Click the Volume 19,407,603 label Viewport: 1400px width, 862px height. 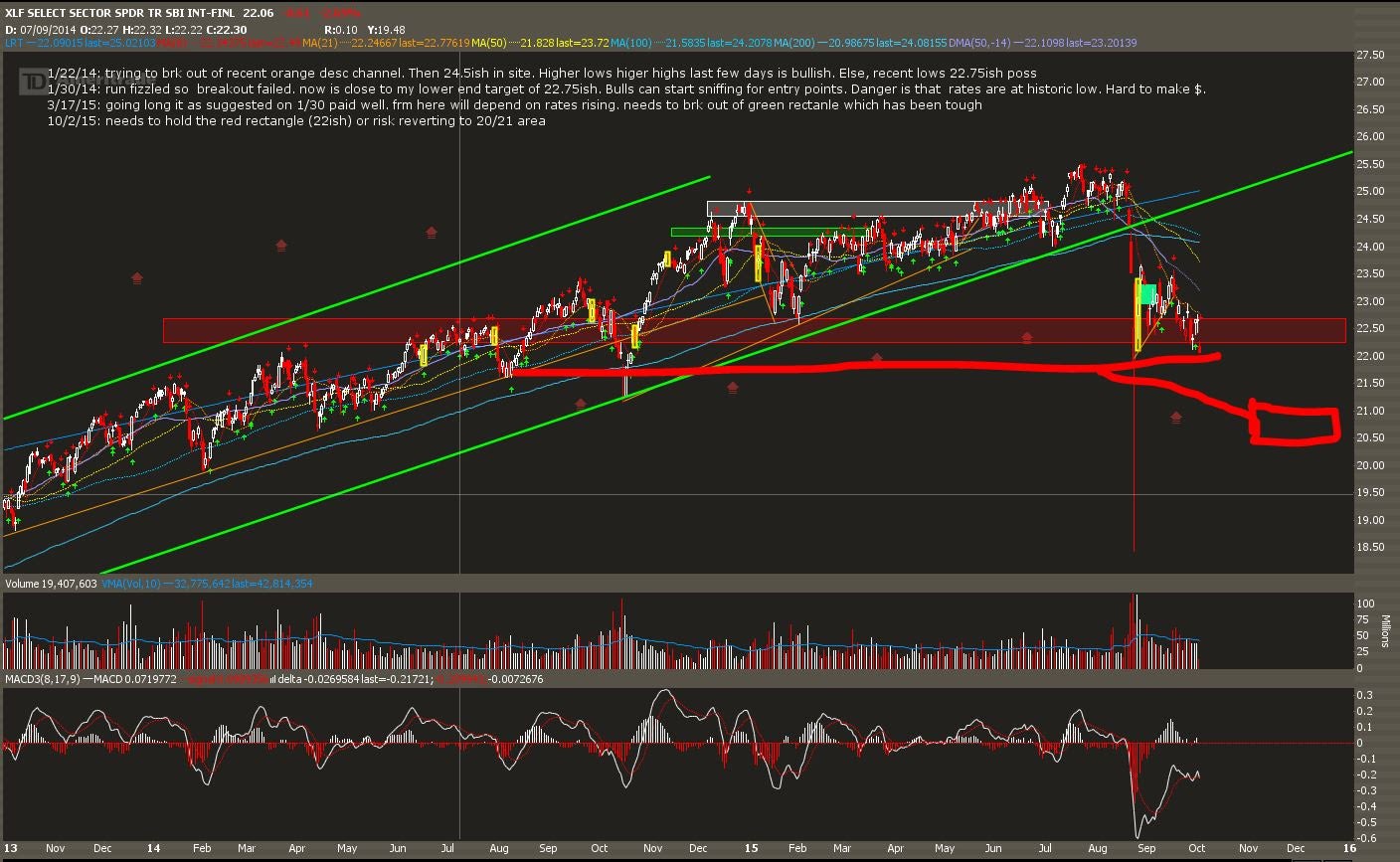[x=51, y=584]
